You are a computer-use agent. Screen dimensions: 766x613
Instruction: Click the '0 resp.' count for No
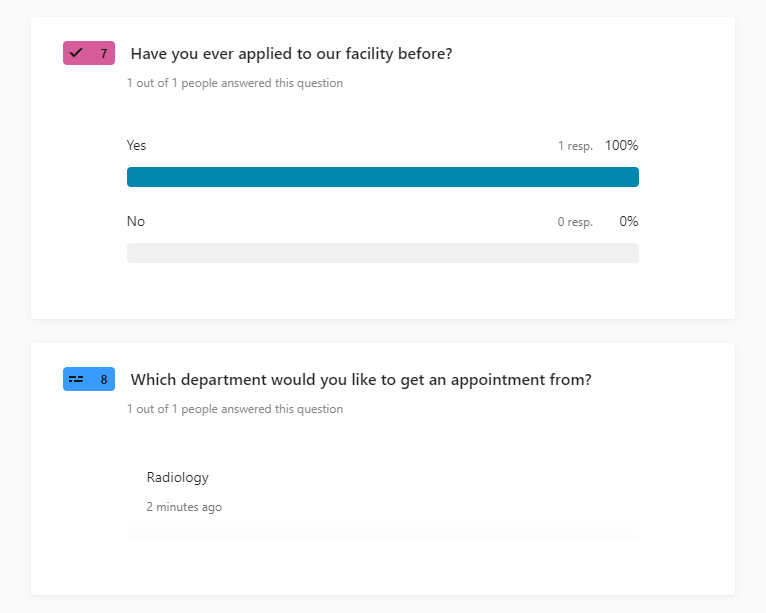pyautogui.click(x=575, y=222)
